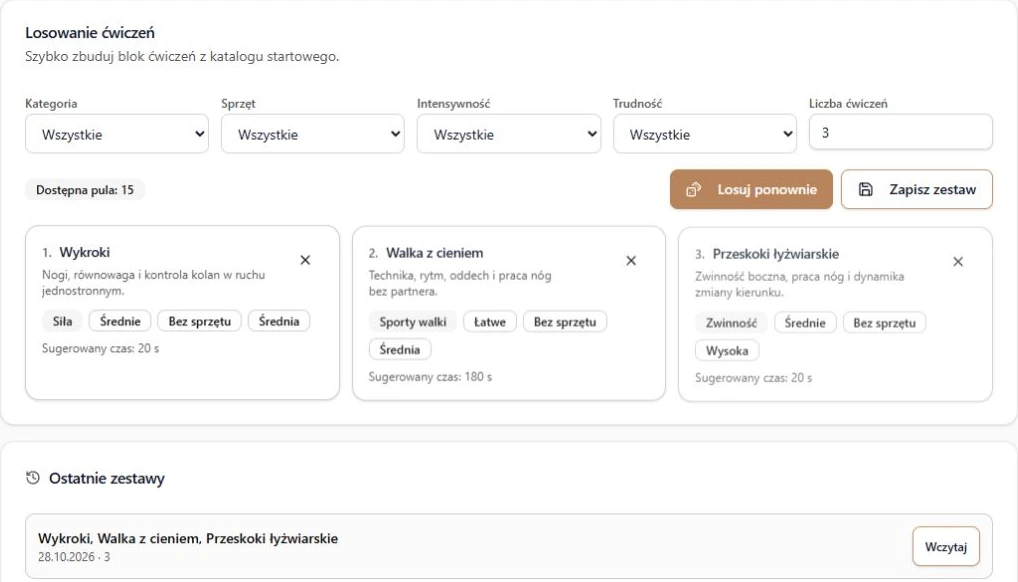
Task: Click the Losuj ponownie button
Action: pyautogui.click(x=751, y=190)
